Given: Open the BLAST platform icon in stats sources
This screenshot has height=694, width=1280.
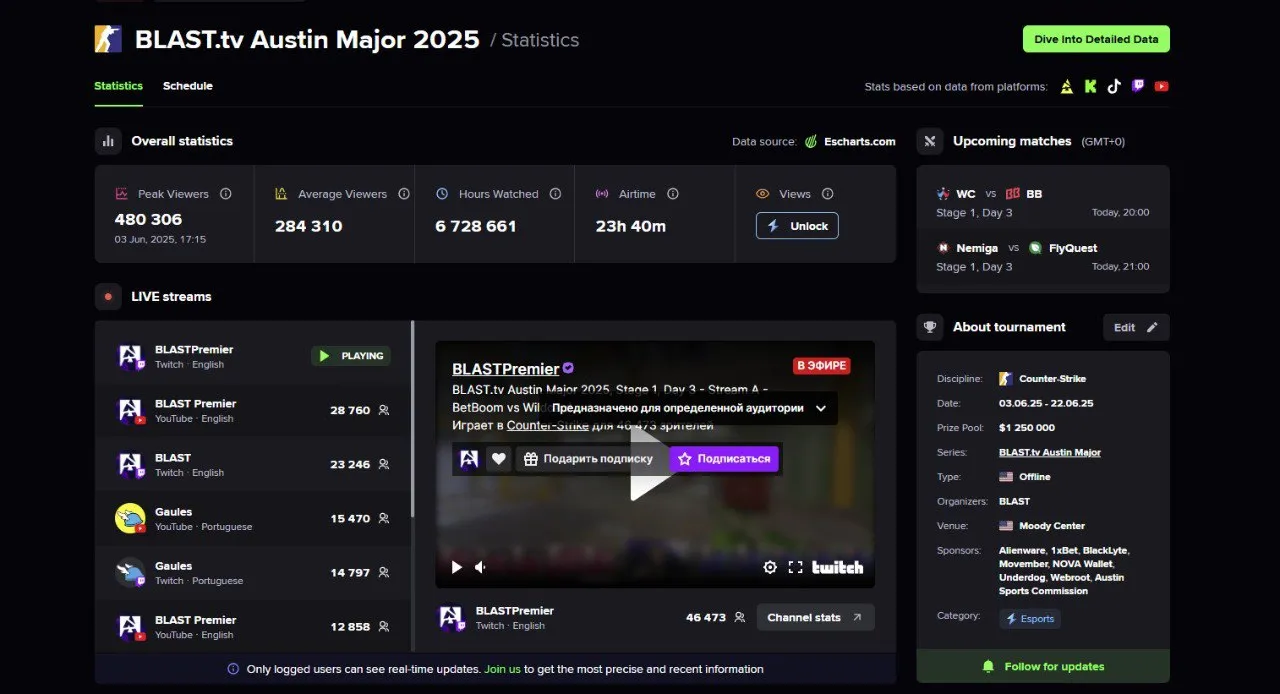Looking at the screenshot, I should [1067, 87].
